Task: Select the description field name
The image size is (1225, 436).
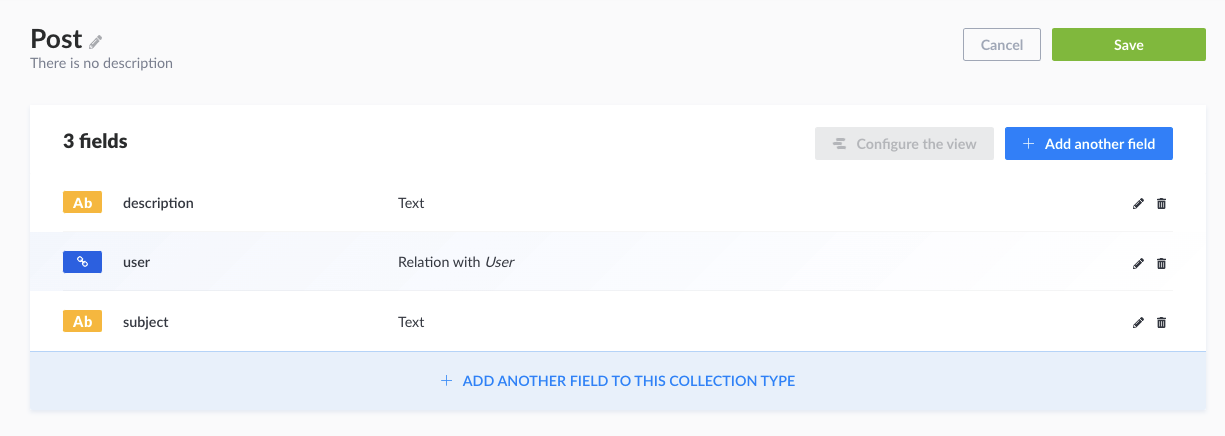Action: tap(158, 203)
